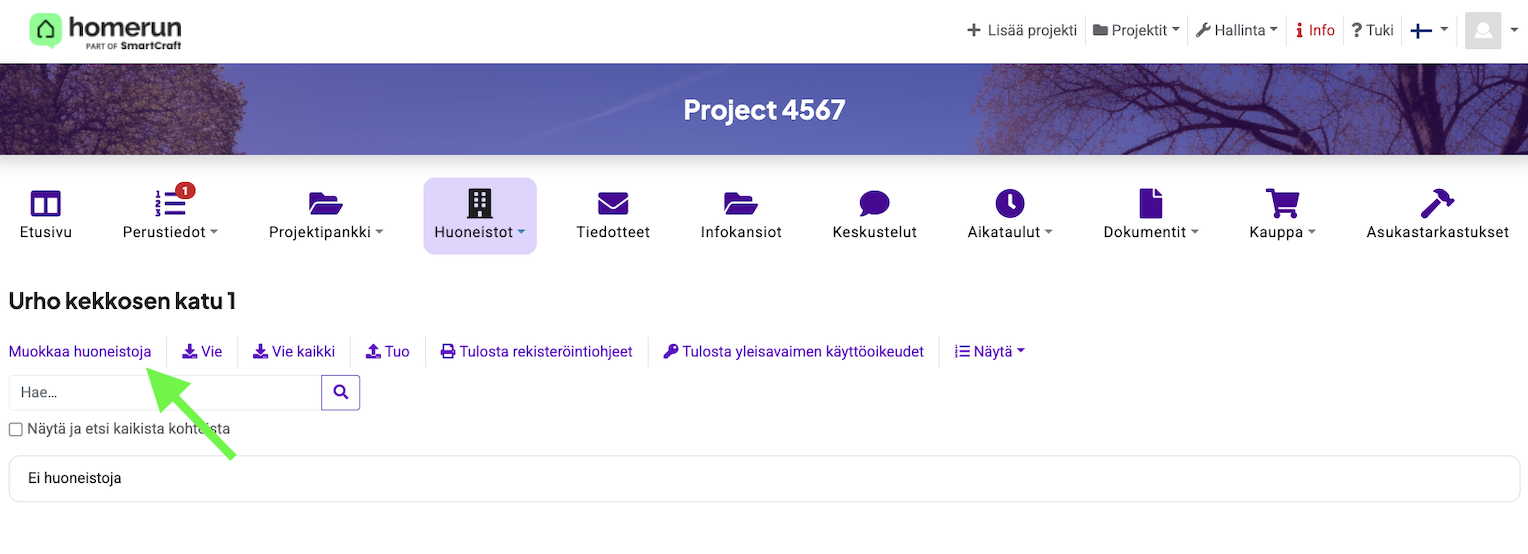Open the Perustiedot menu
Screen dimensions: 1528x554
click(x=170, y=216)
